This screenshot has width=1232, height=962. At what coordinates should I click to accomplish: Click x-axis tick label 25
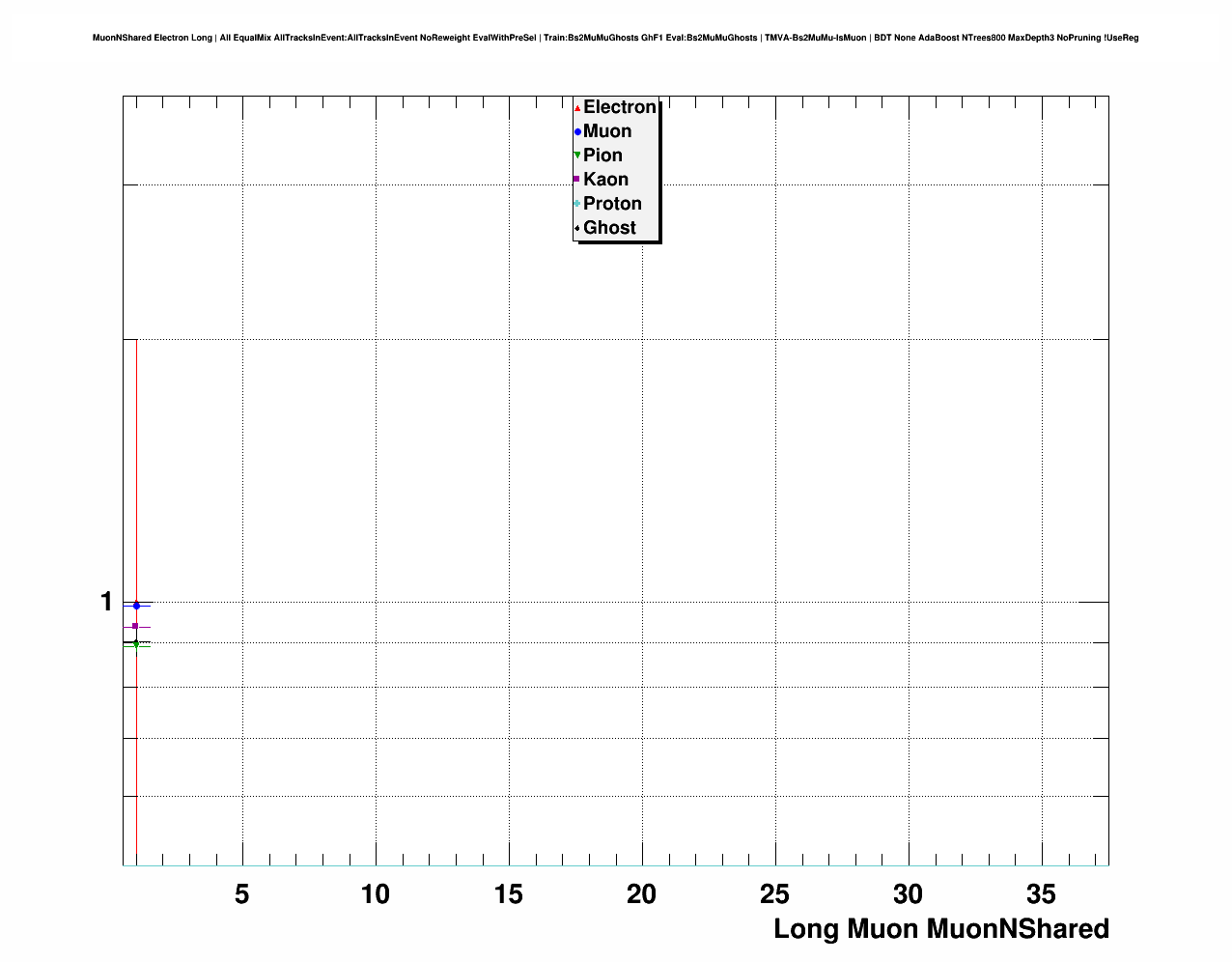point(774,895)
